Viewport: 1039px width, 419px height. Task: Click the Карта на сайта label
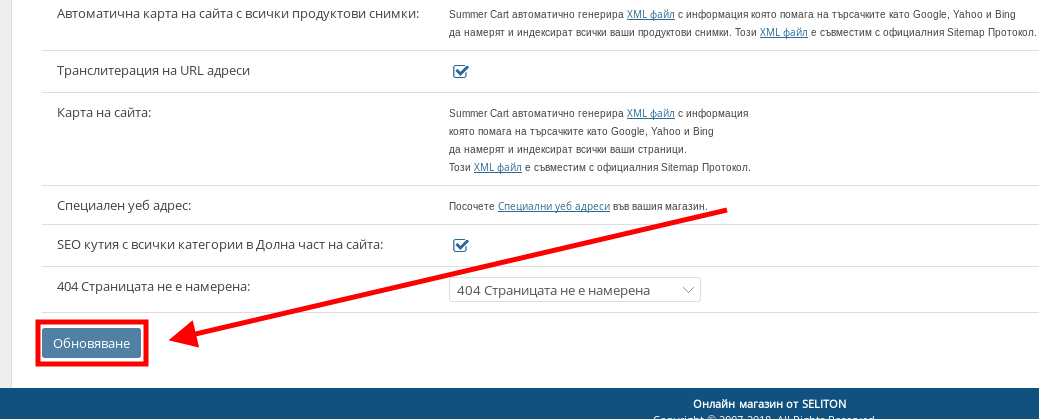pyautogui.click(x=104, y=113)
